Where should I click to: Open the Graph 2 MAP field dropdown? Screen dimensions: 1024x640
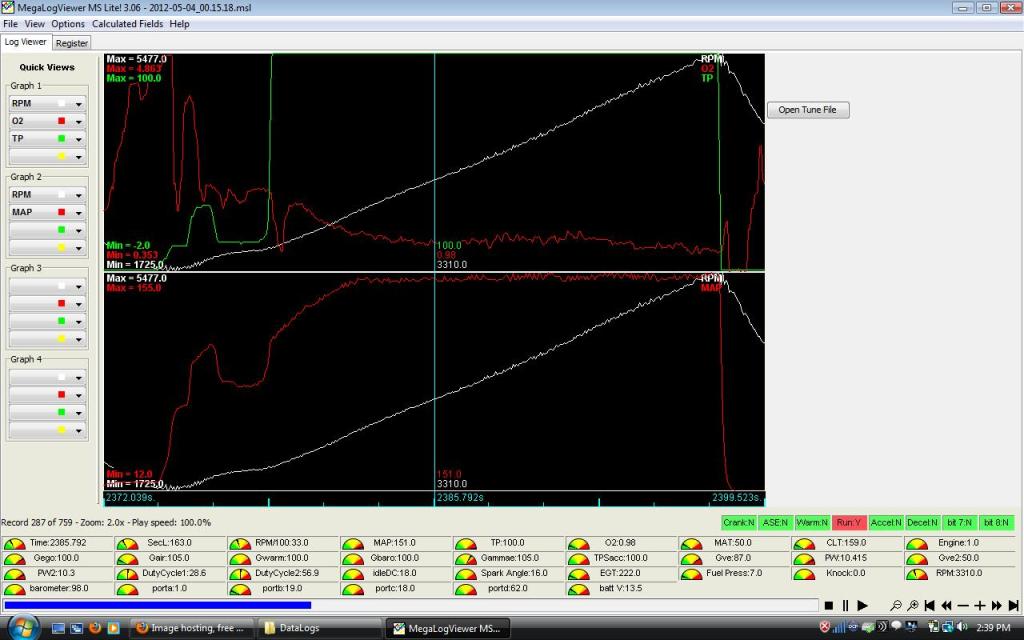tap(77, 212)
